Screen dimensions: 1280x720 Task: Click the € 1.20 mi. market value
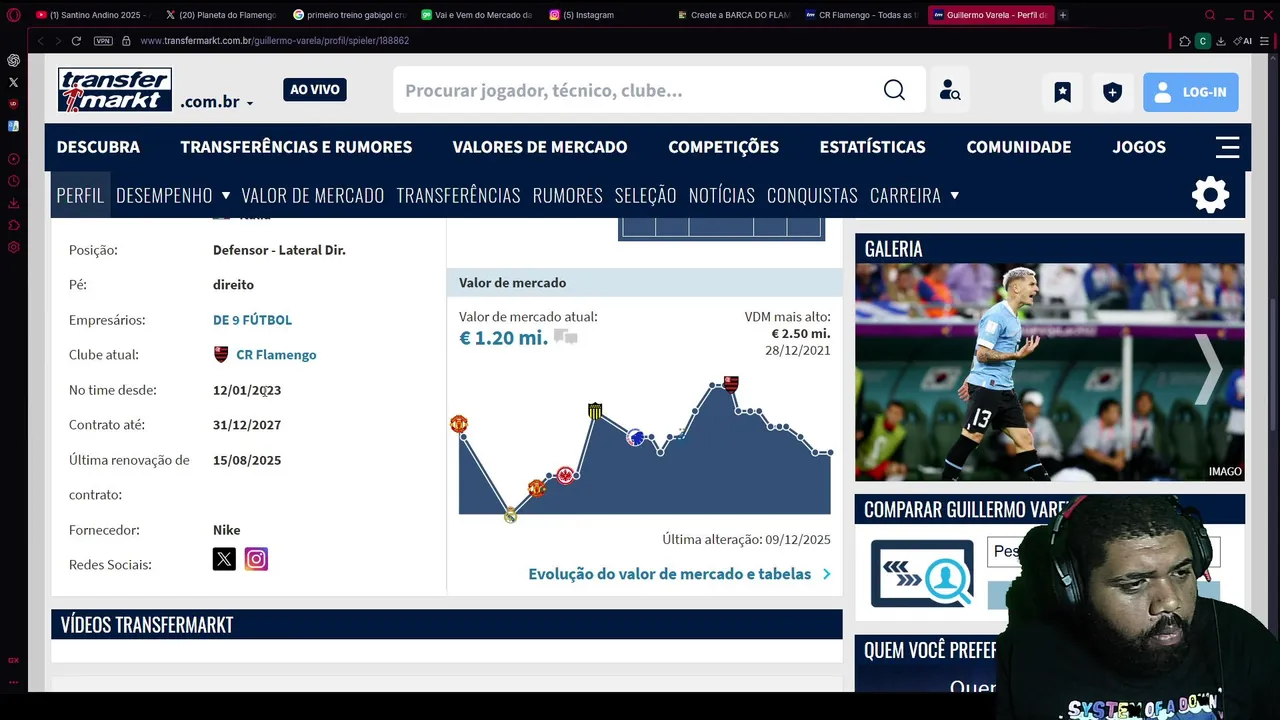503,338
